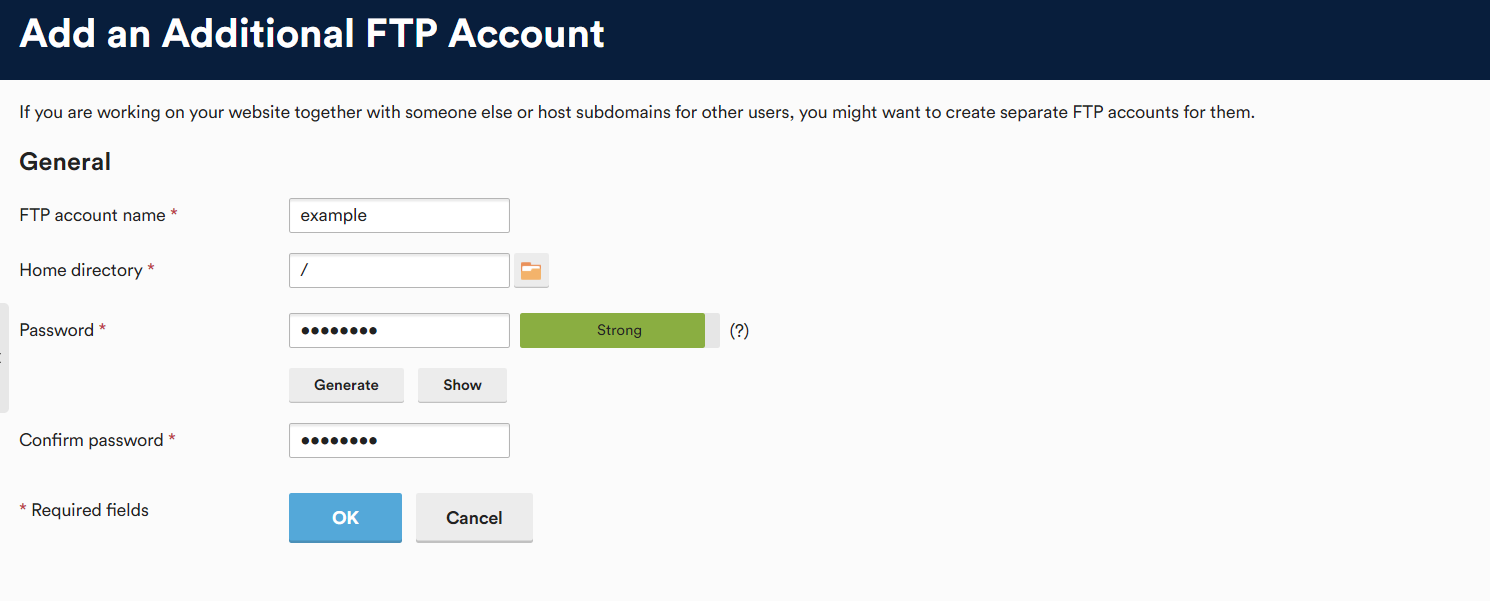Click into the Home directory text box

click(x=399, y=270)
